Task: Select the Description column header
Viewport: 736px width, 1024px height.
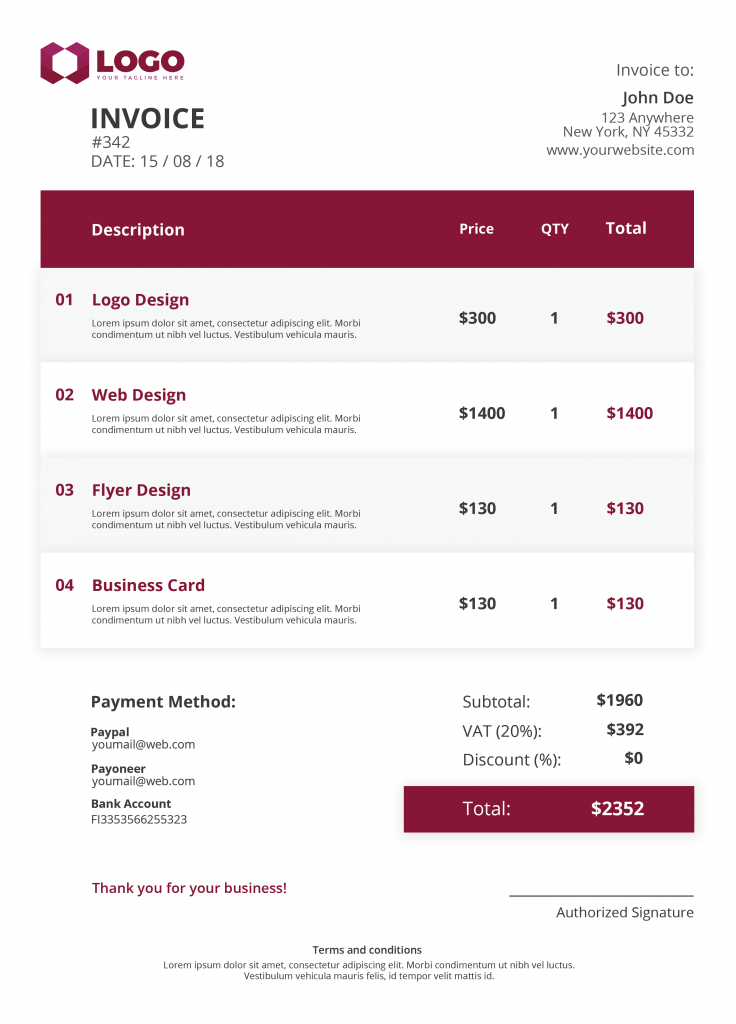Action: point(138,230)
